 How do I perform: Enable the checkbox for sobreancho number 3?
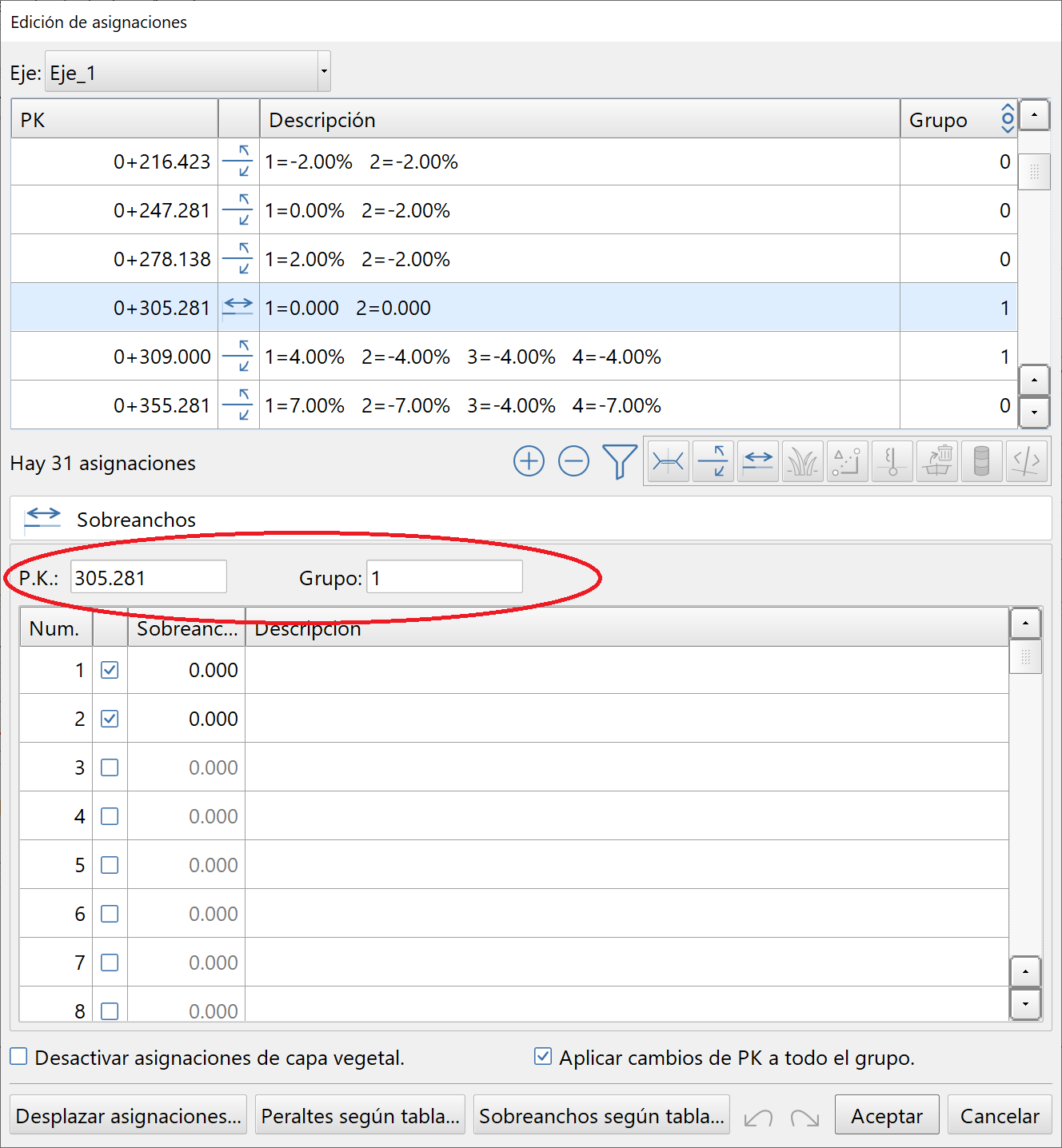pyautogui.click(x=110, y=767)
